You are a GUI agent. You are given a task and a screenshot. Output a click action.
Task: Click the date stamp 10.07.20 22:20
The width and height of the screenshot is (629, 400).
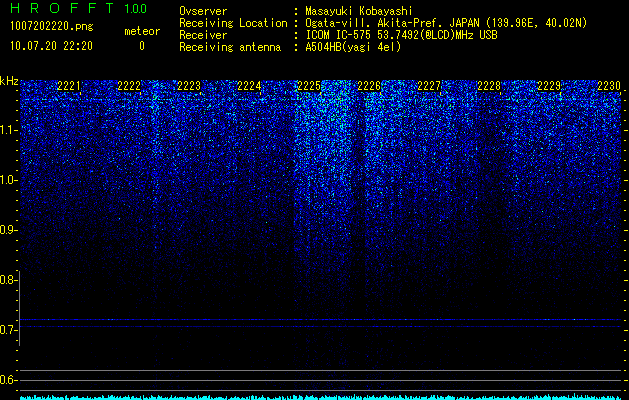[x=51, y=46]
